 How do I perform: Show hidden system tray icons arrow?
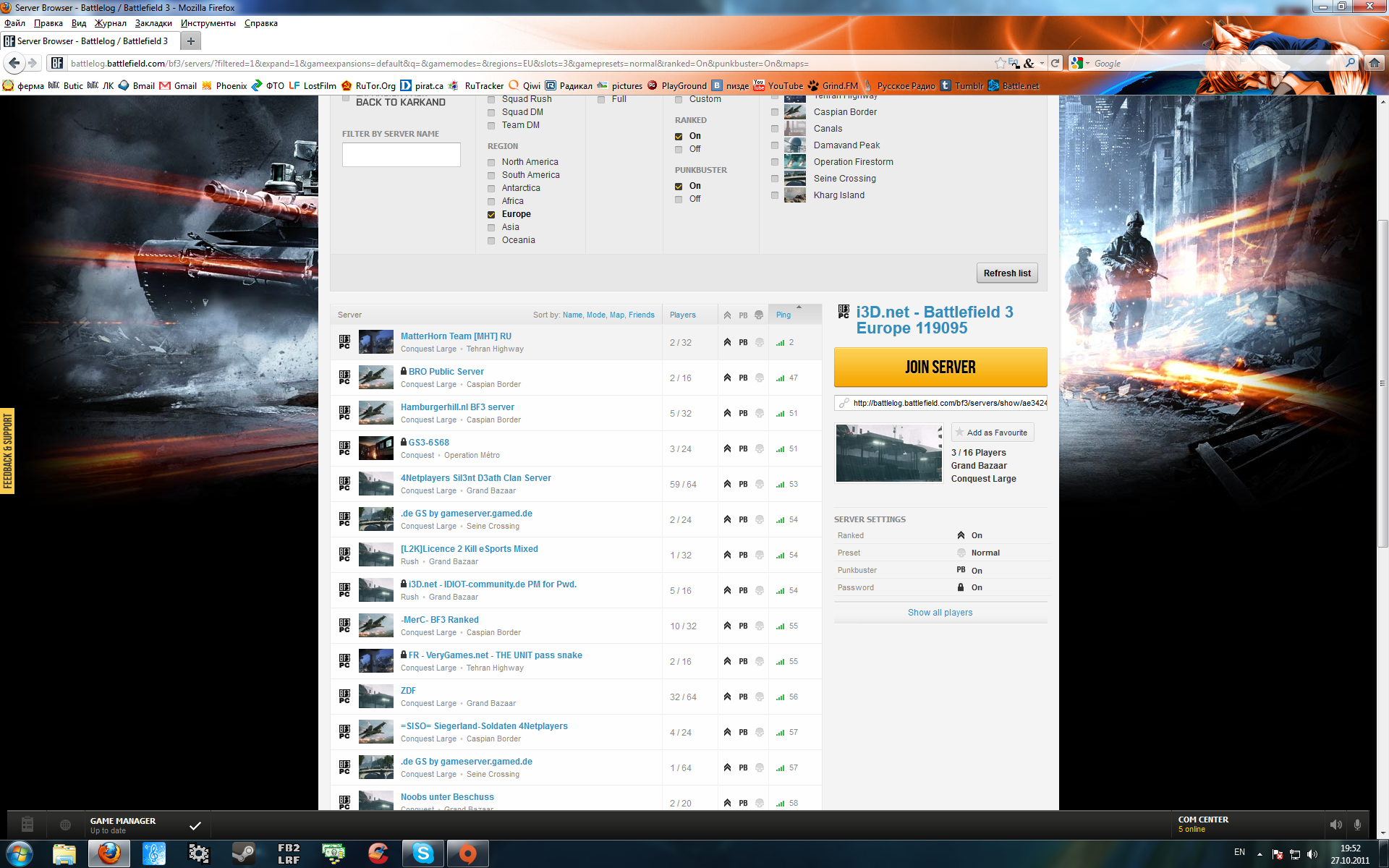pos(1260,854)
